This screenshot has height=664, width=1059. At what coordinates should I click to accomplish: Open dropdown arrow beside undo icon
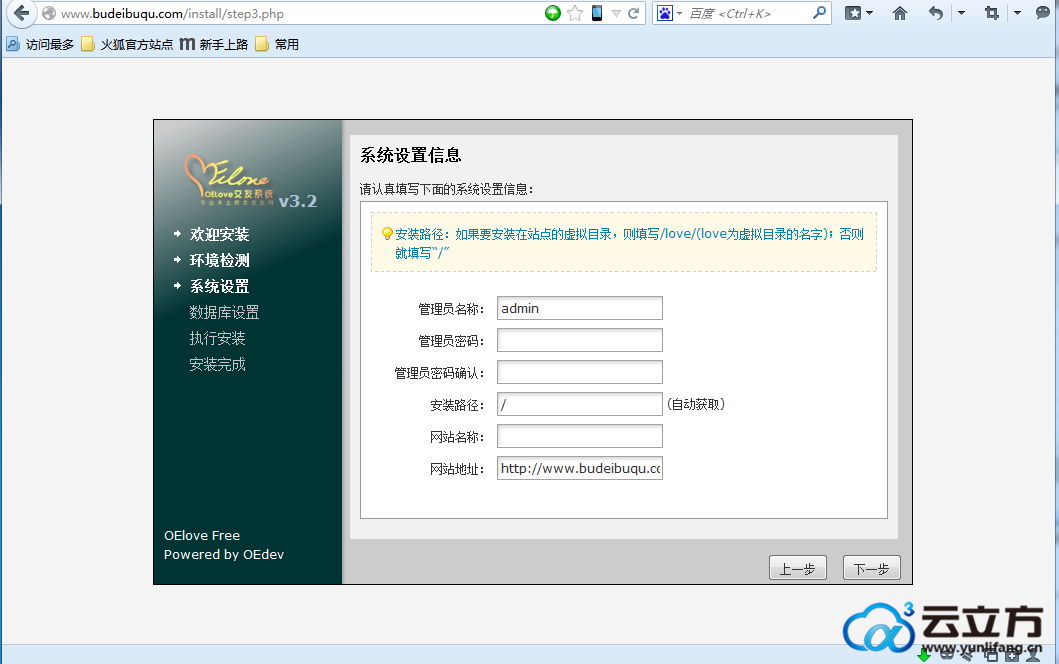tap(961, 13)
